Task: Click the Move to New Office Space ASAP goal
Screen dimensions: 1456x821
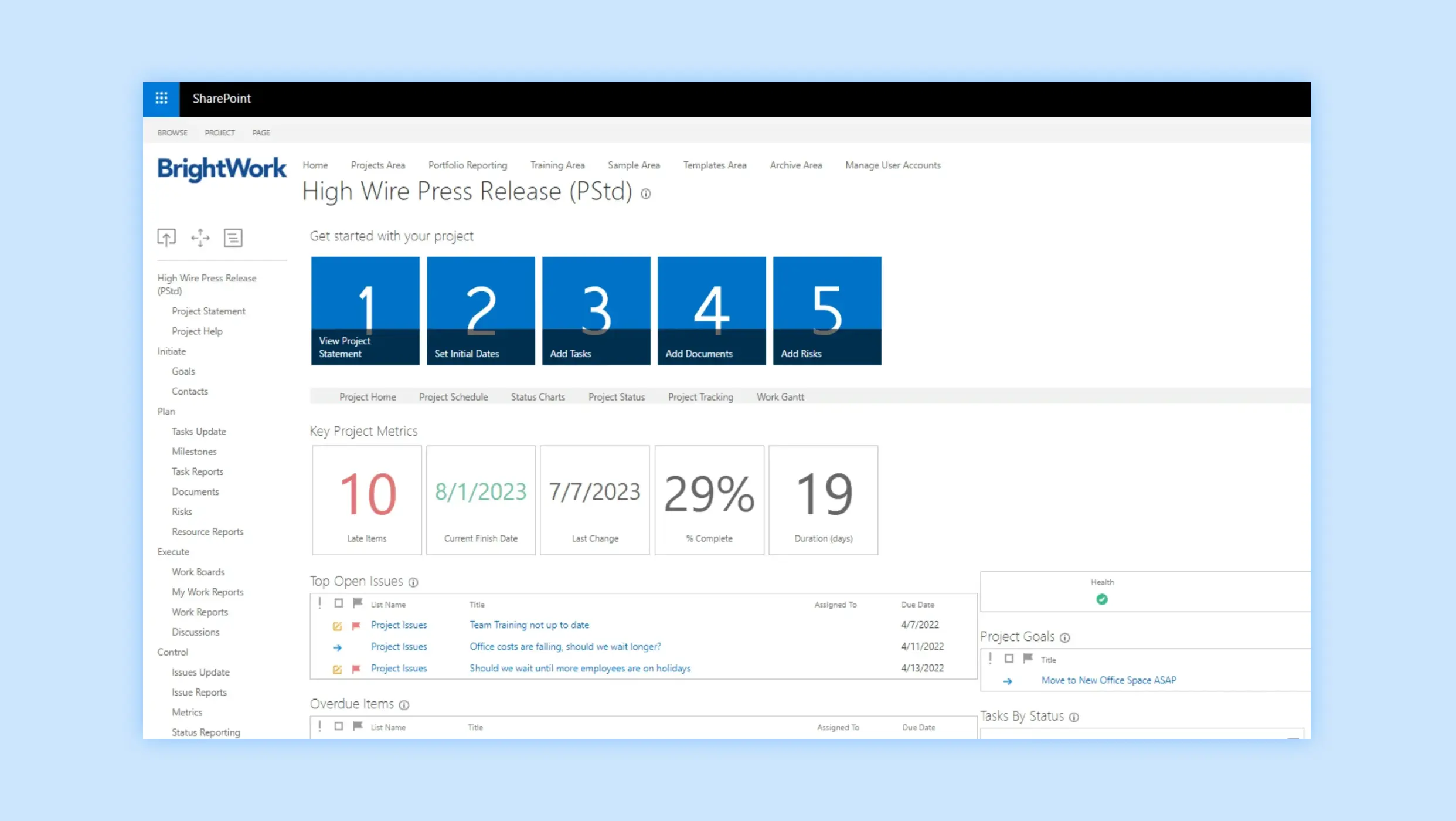Action: (x=1108, y=680)
